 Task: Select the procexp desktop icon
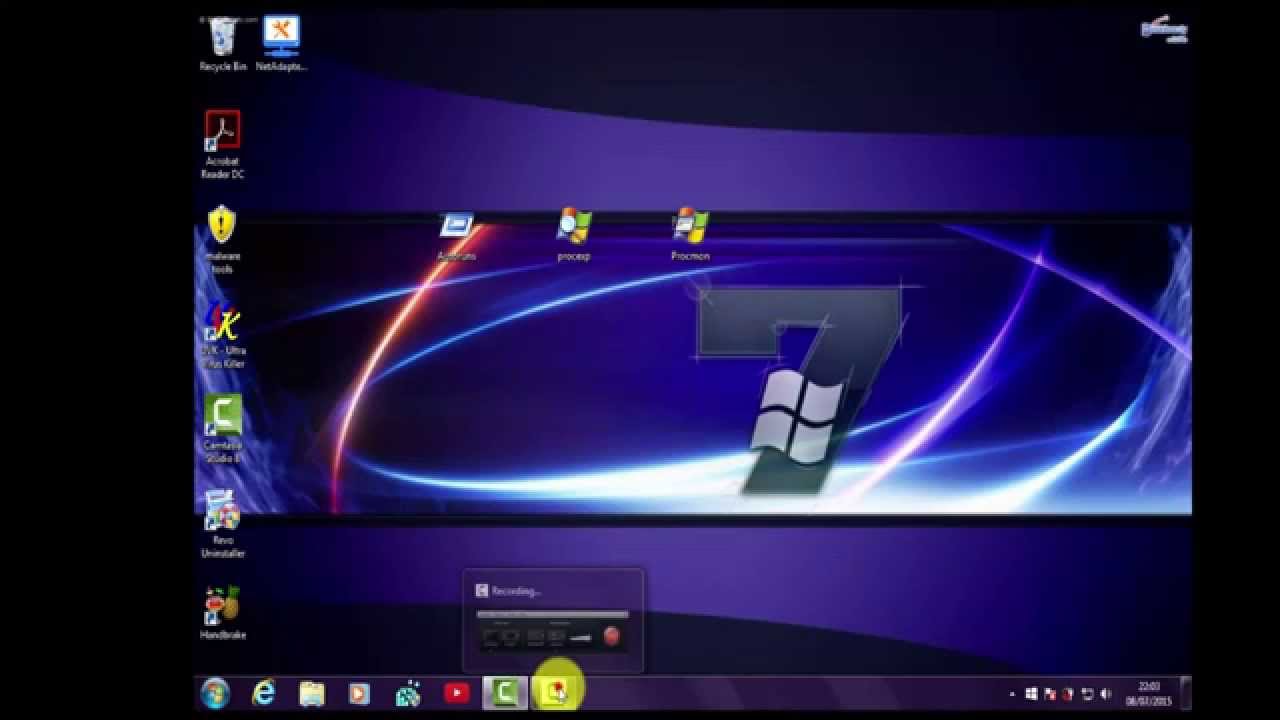574,236
